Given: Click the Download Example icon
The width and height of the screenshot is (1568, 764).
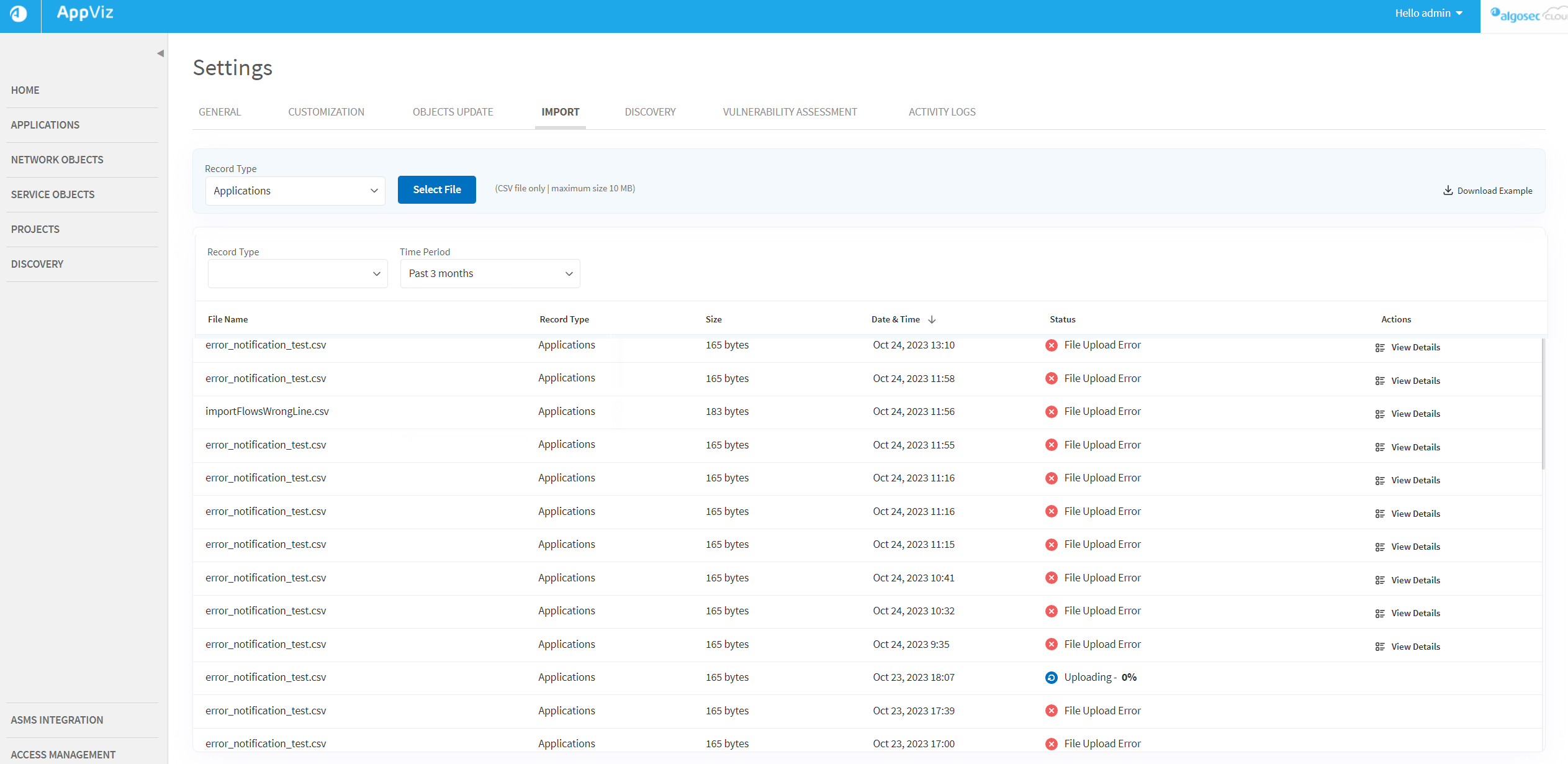Looking at the screenshot, I should click(x=1448, y=190).
